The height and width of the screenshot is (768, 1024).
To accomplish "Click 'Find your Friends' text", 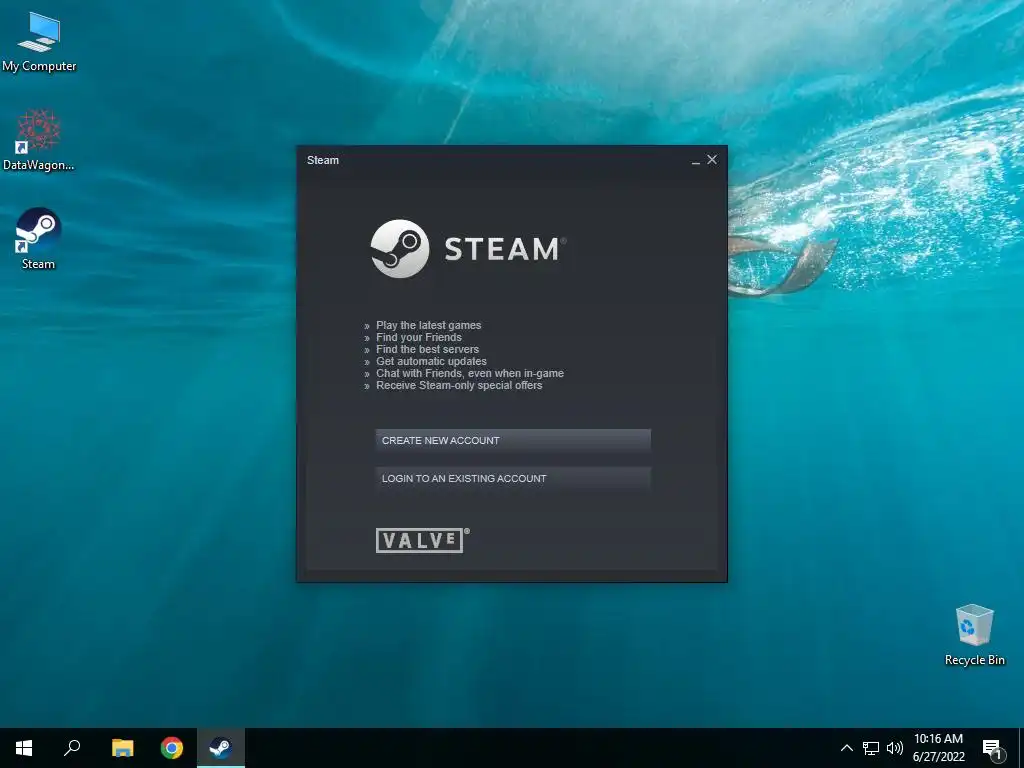I will (x=419, y=337).
